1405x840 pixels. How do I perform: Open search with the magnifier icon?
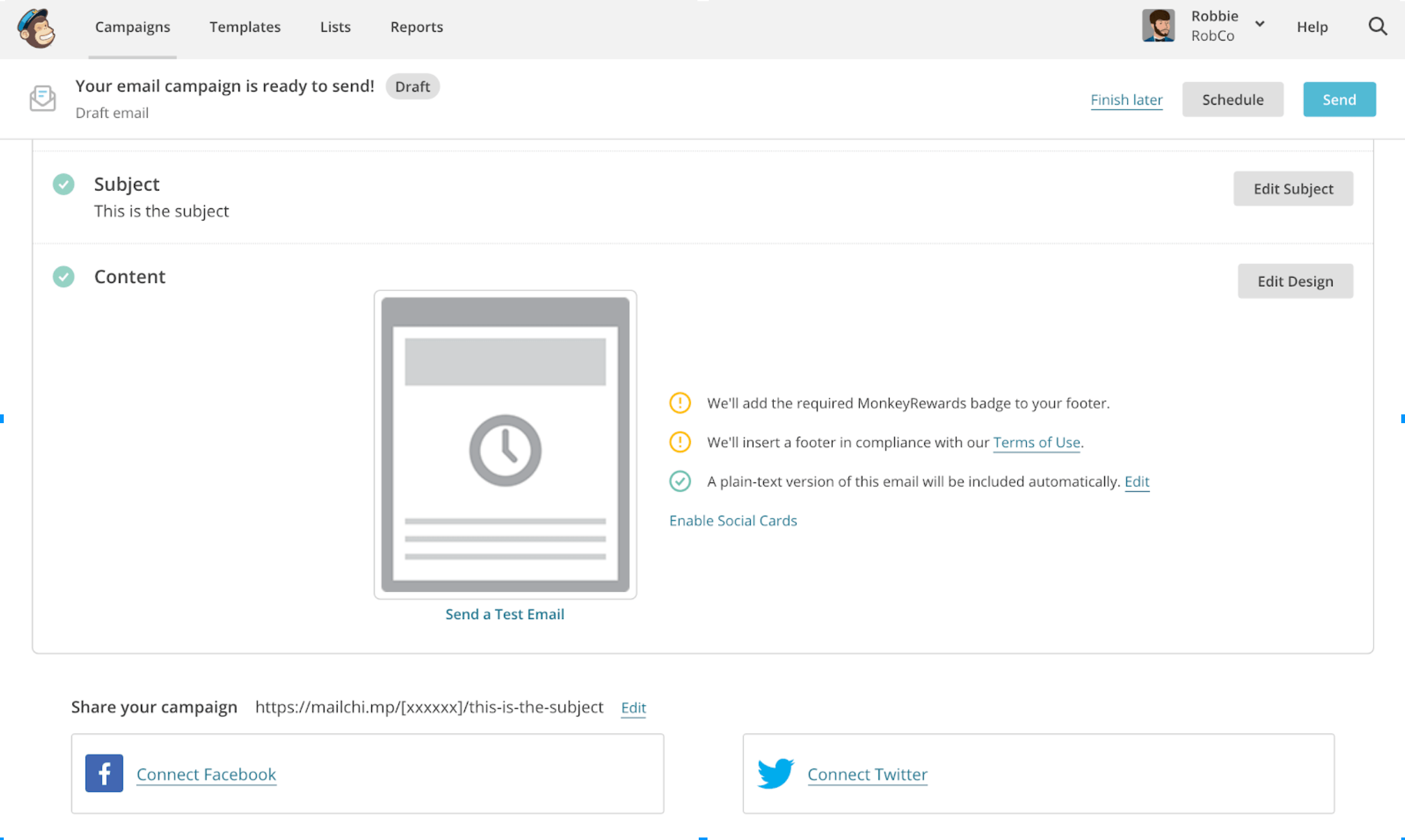pyautogui.click(x=1377, y=26)
